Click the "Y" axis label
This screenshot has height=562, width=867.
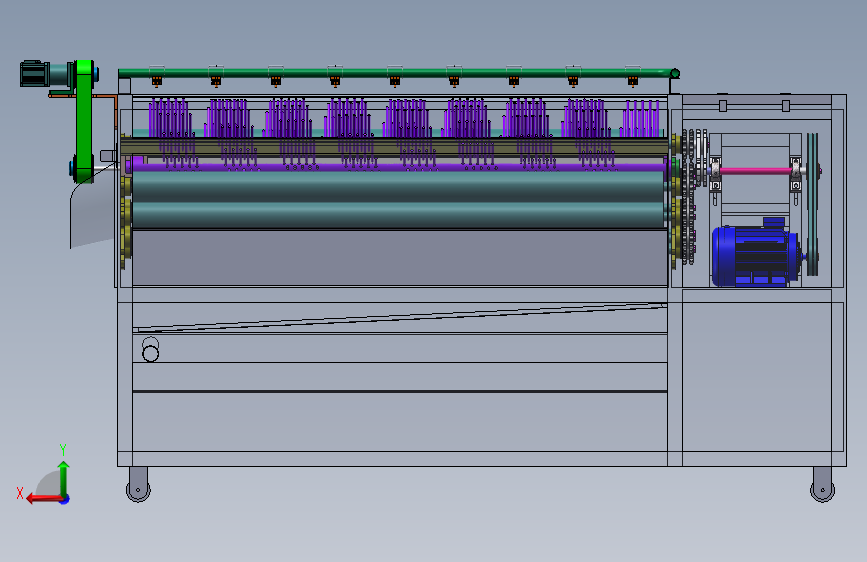pos(63,449)
